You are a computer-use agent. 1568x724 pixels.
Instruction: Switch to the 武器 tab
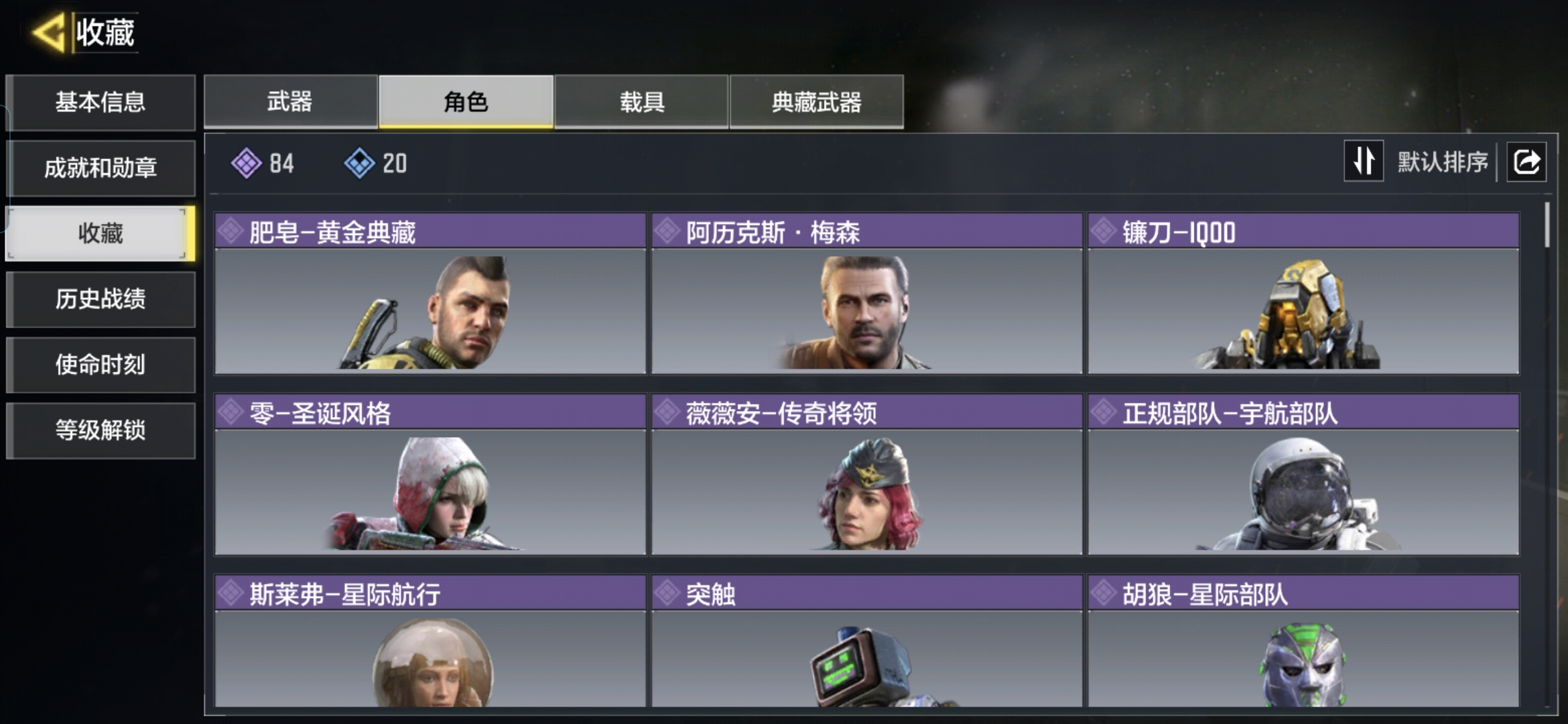click(290, 101)
